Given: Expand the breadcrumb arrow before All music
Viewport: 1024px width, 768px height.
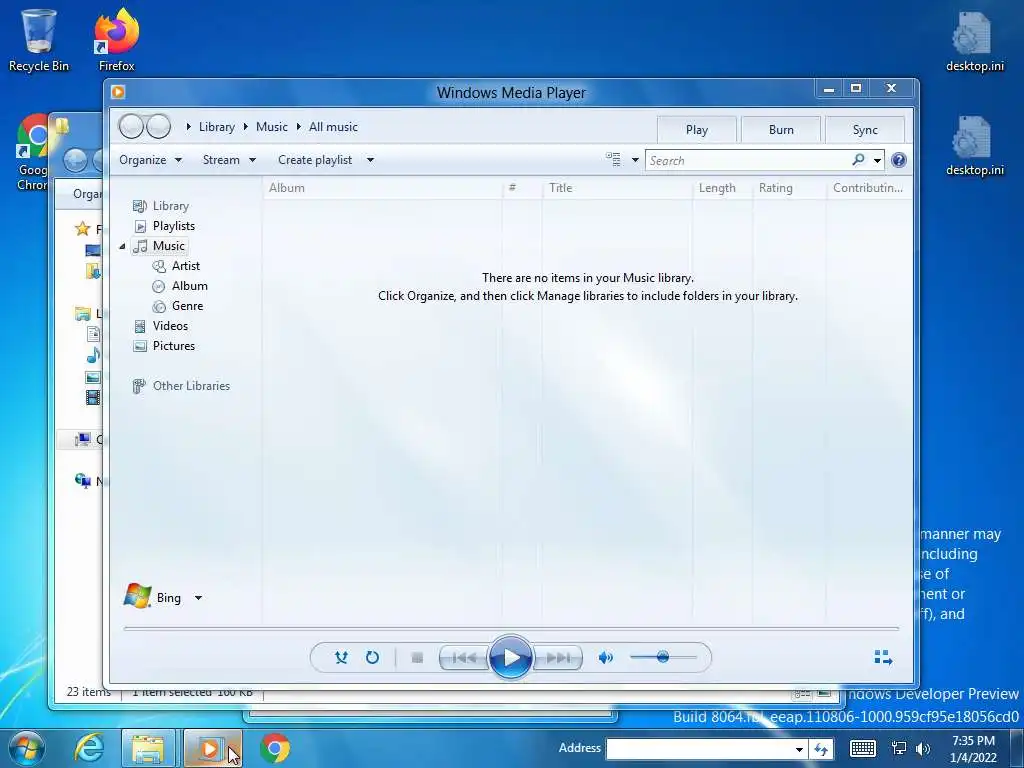Looking at the screenshot, I should pos(298,127).
